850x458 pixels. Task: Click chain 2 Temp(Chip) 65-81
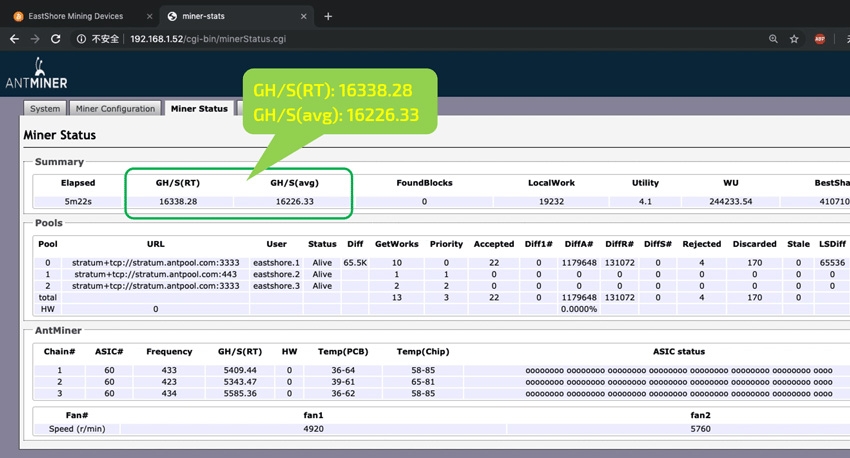(x=423, y=382)
